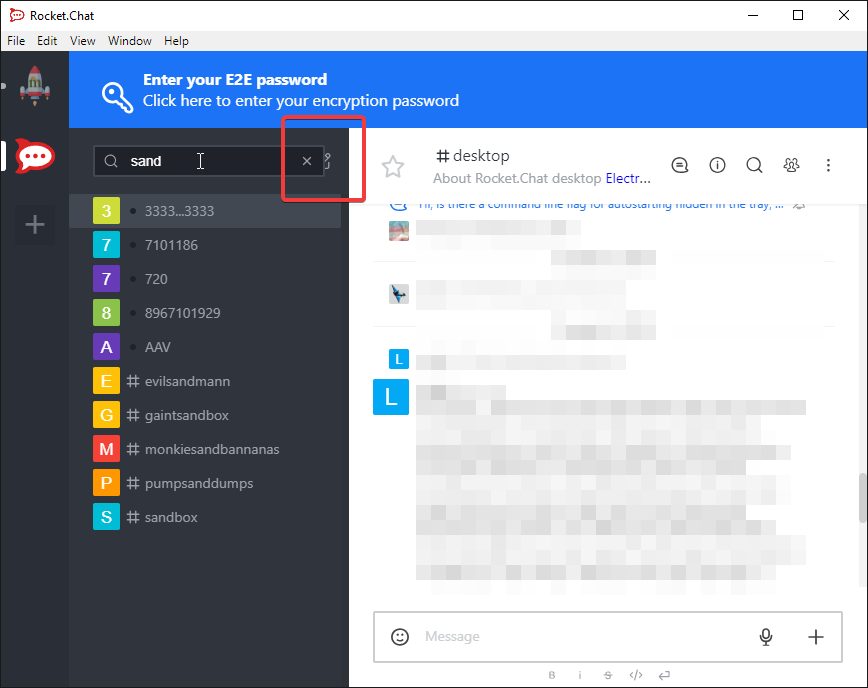Click the small blue 'L' avatar in messages

click(x=399, y=359)
